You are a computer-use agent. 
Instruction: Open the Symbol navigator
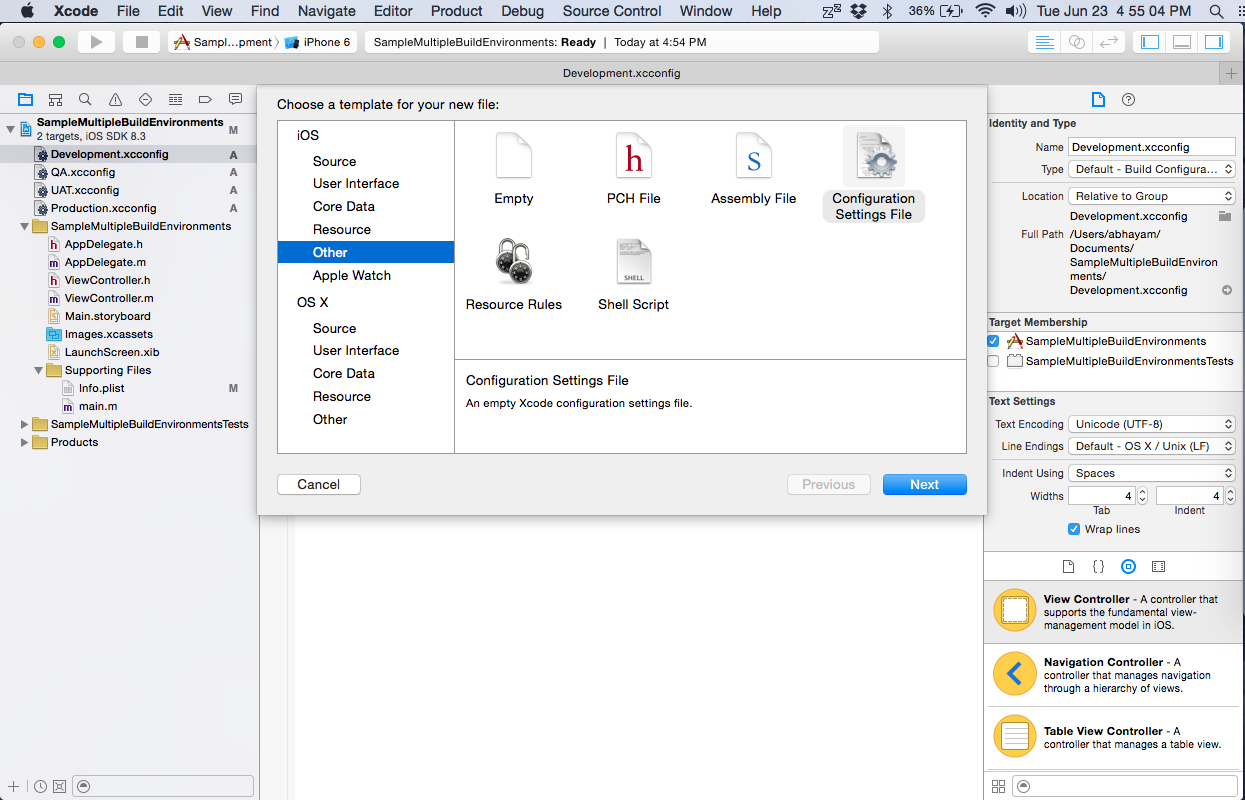tap(56, 99)
